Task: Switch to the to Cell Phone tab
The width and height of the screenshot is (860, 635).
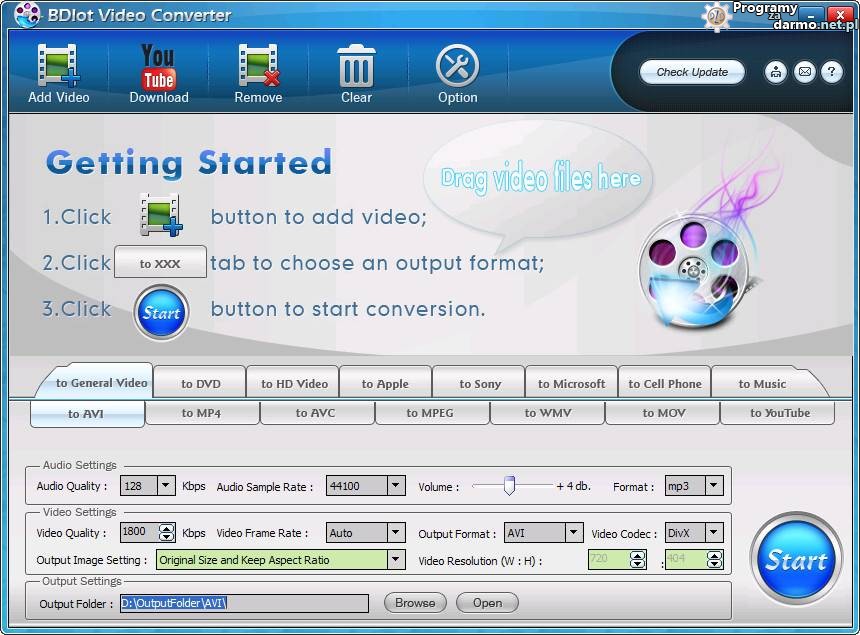Action: pyautogui.click(x=664, y=383)
